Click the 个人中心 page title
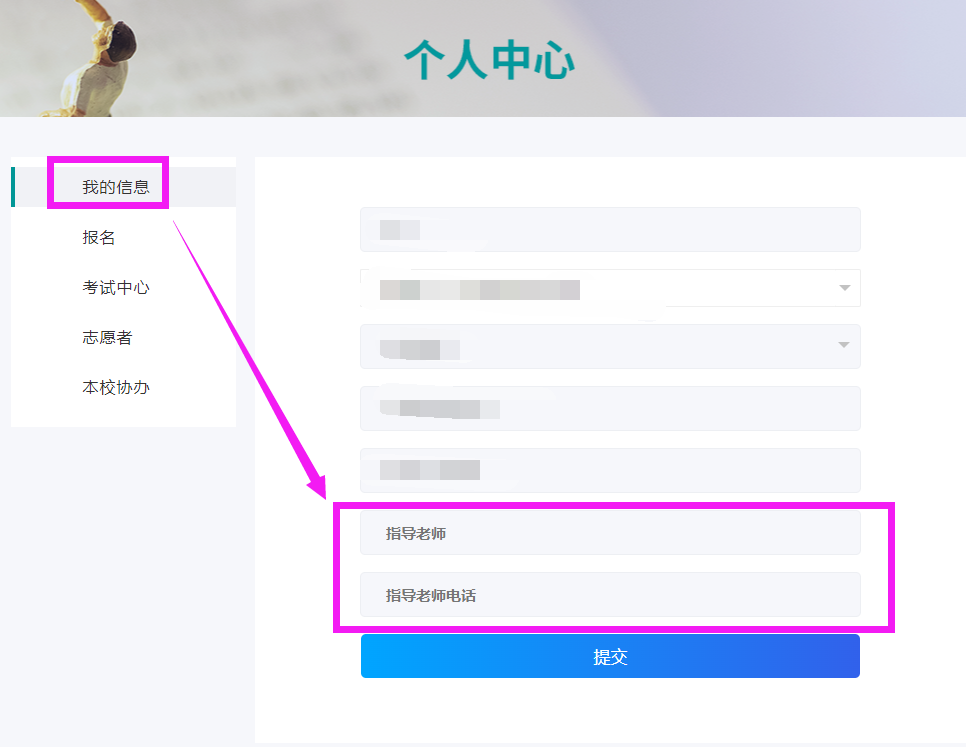The width and height of the screenshot is (966, 747). pos(489,60)
